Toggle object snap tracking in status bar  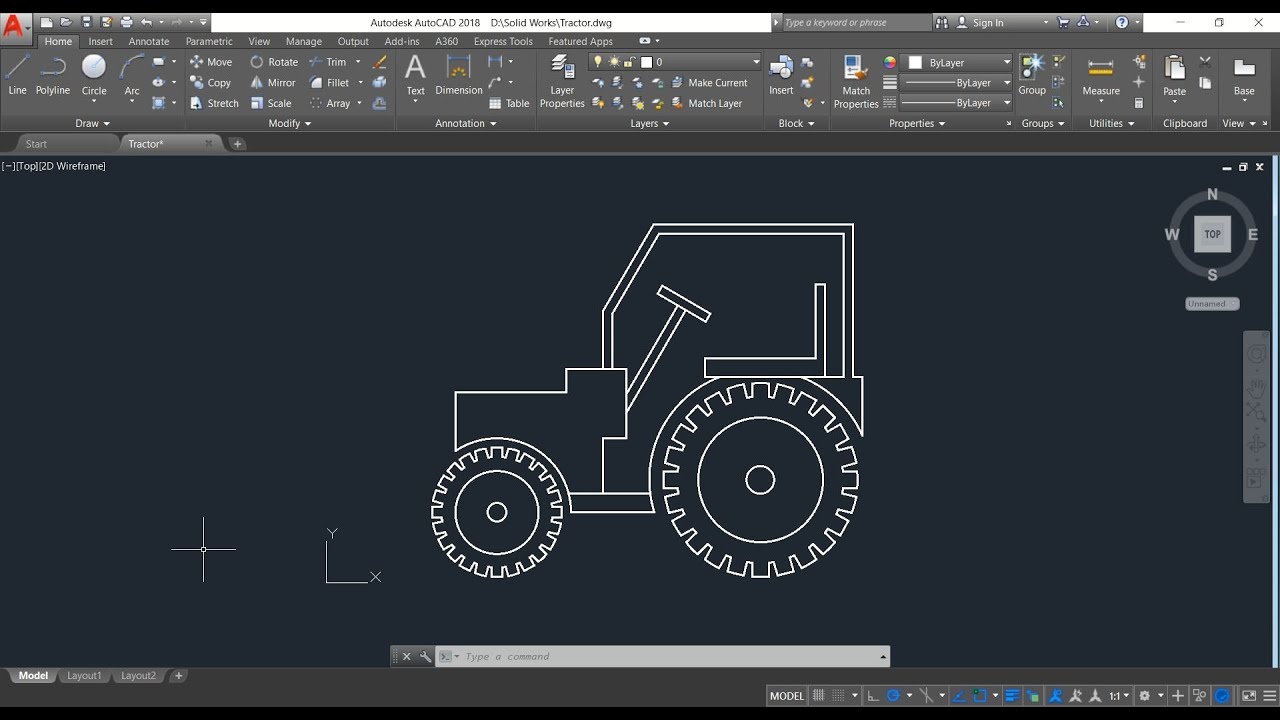coord(958,696)
